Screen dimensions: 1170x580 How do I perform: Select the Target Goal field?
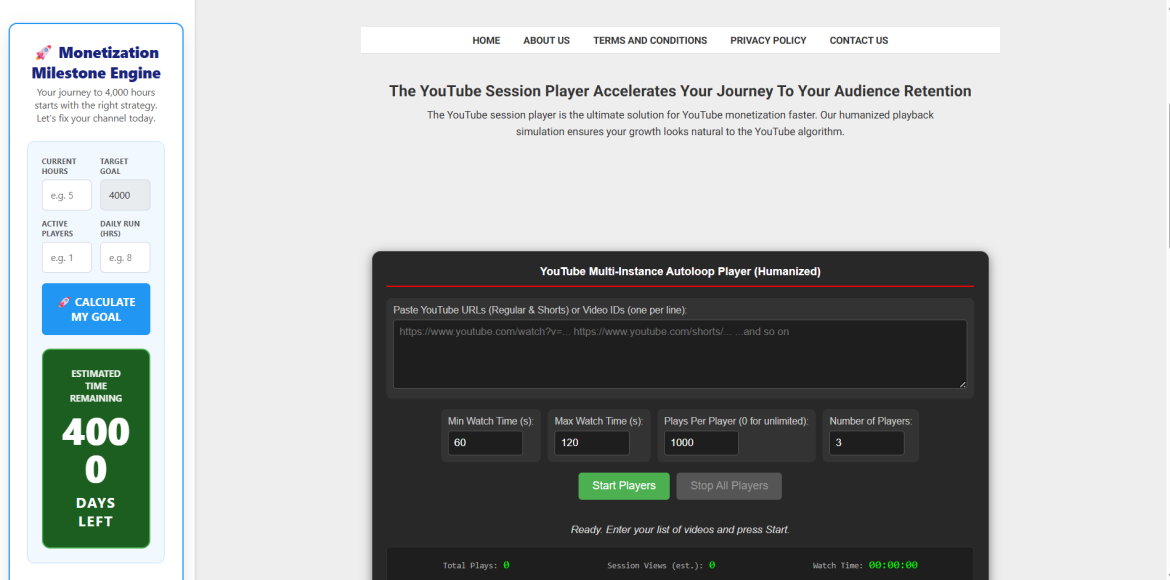(x=125, y=195)
